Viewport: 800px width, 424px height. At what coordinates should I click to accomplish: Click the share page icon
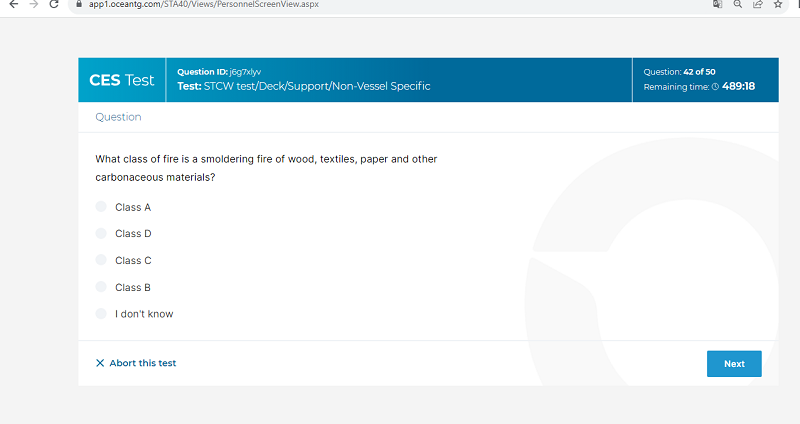(758, 4)
